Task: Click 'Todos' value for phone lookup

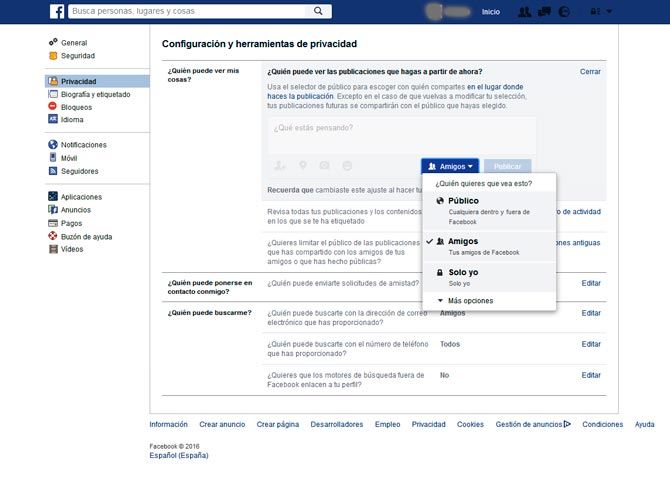Action: coord(450,344)
